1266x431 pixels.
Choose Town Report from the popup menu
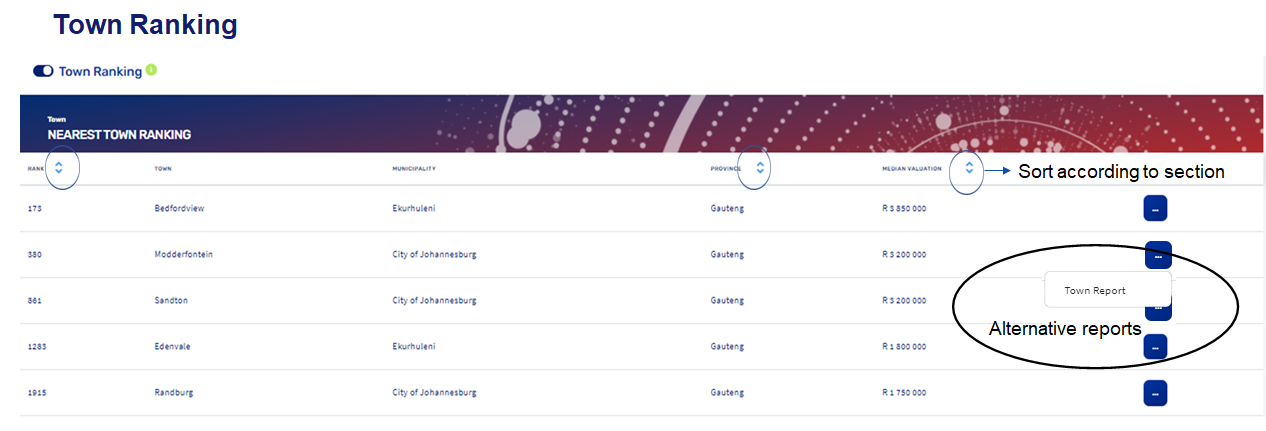pos(1095,291)
